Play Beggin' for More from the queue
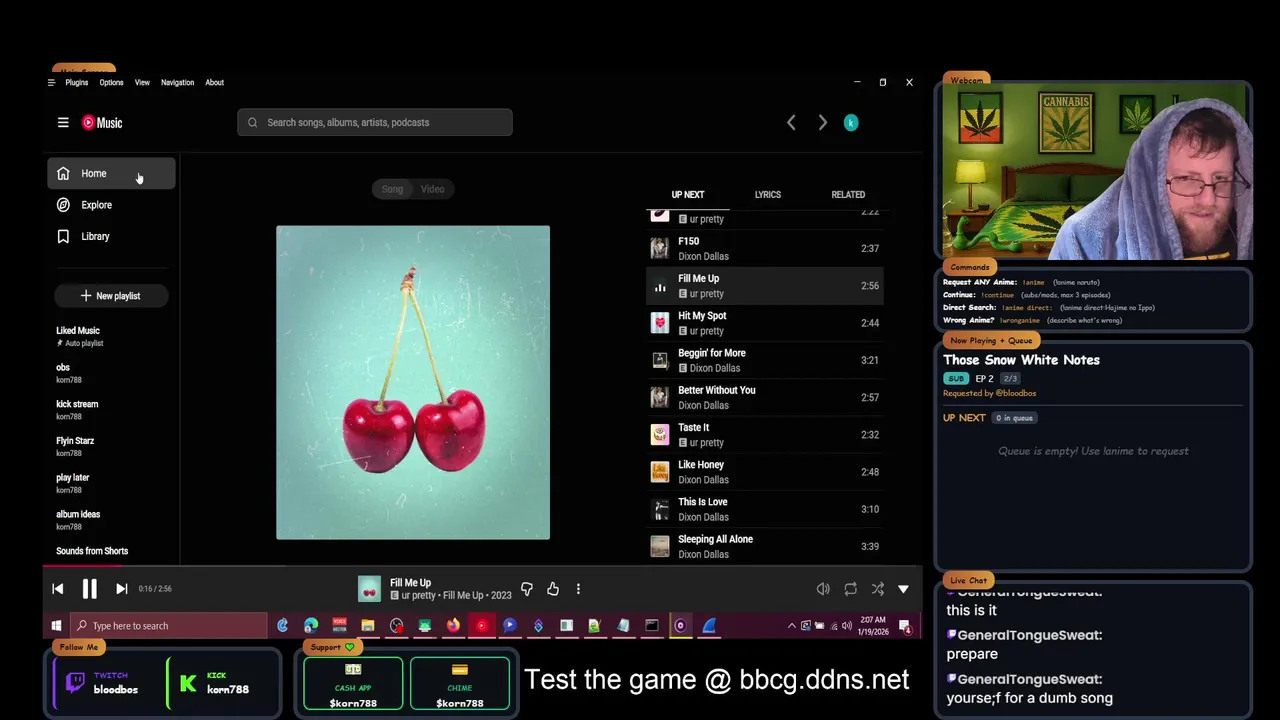 pyautogui.click(x=765, y=360)
